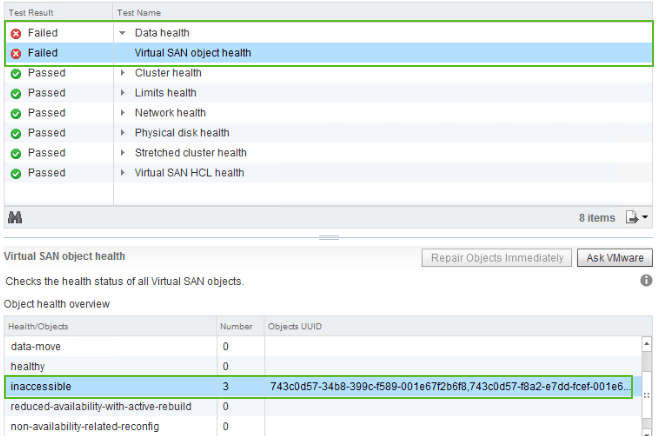Open the export list icon dropdown
This screenshot has height=436, width=656.
pos(638,217)
